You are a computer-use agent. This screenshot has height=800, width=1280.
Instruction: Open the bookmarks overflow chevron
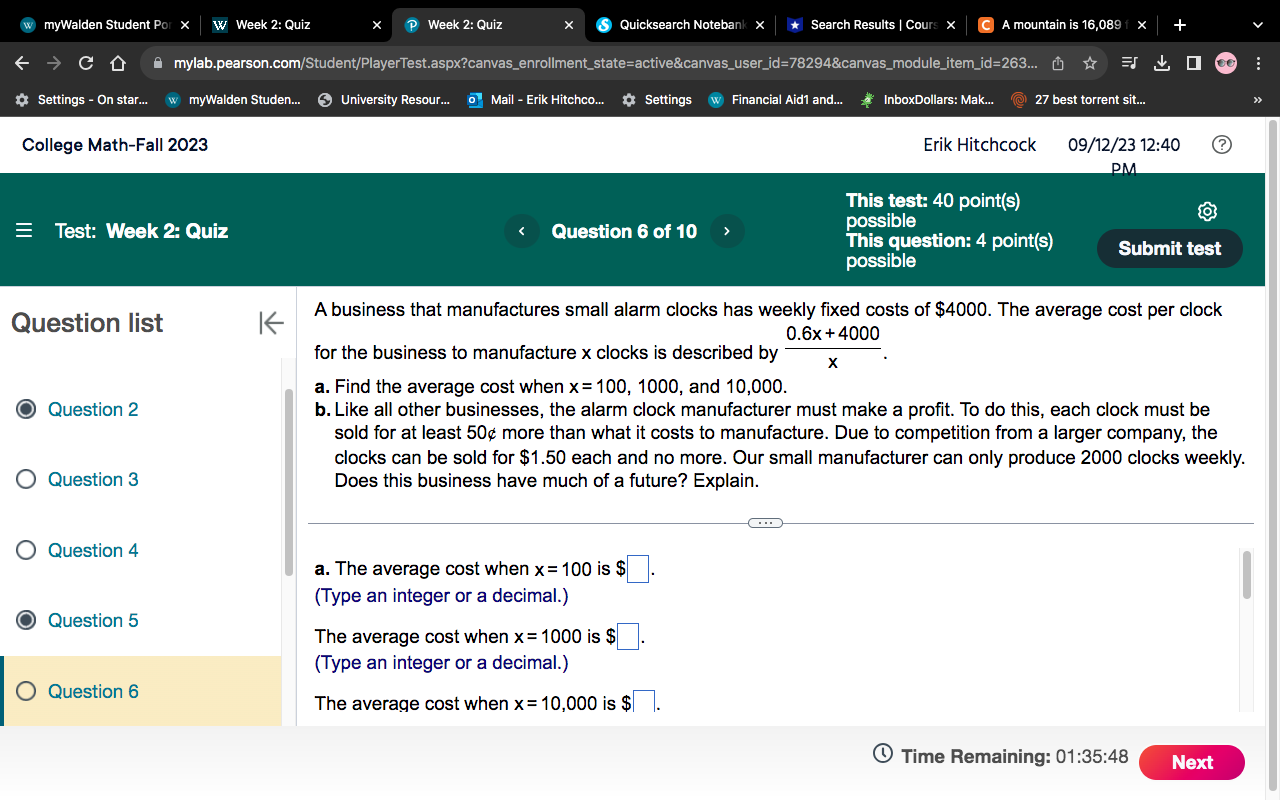(x=1258, y=99)
